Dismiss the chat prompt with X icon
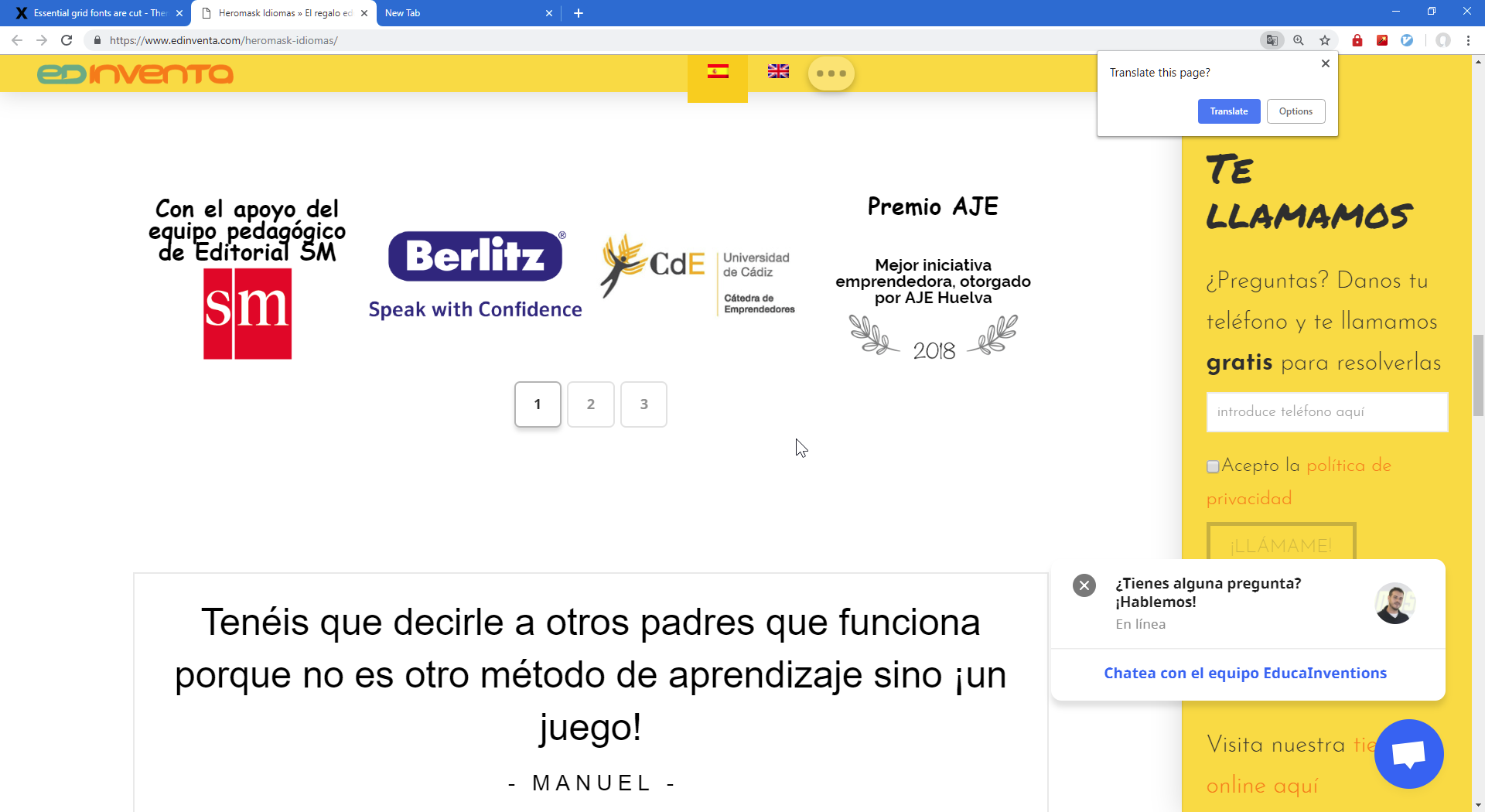The image size is (1485, 812). point(1084,585)
